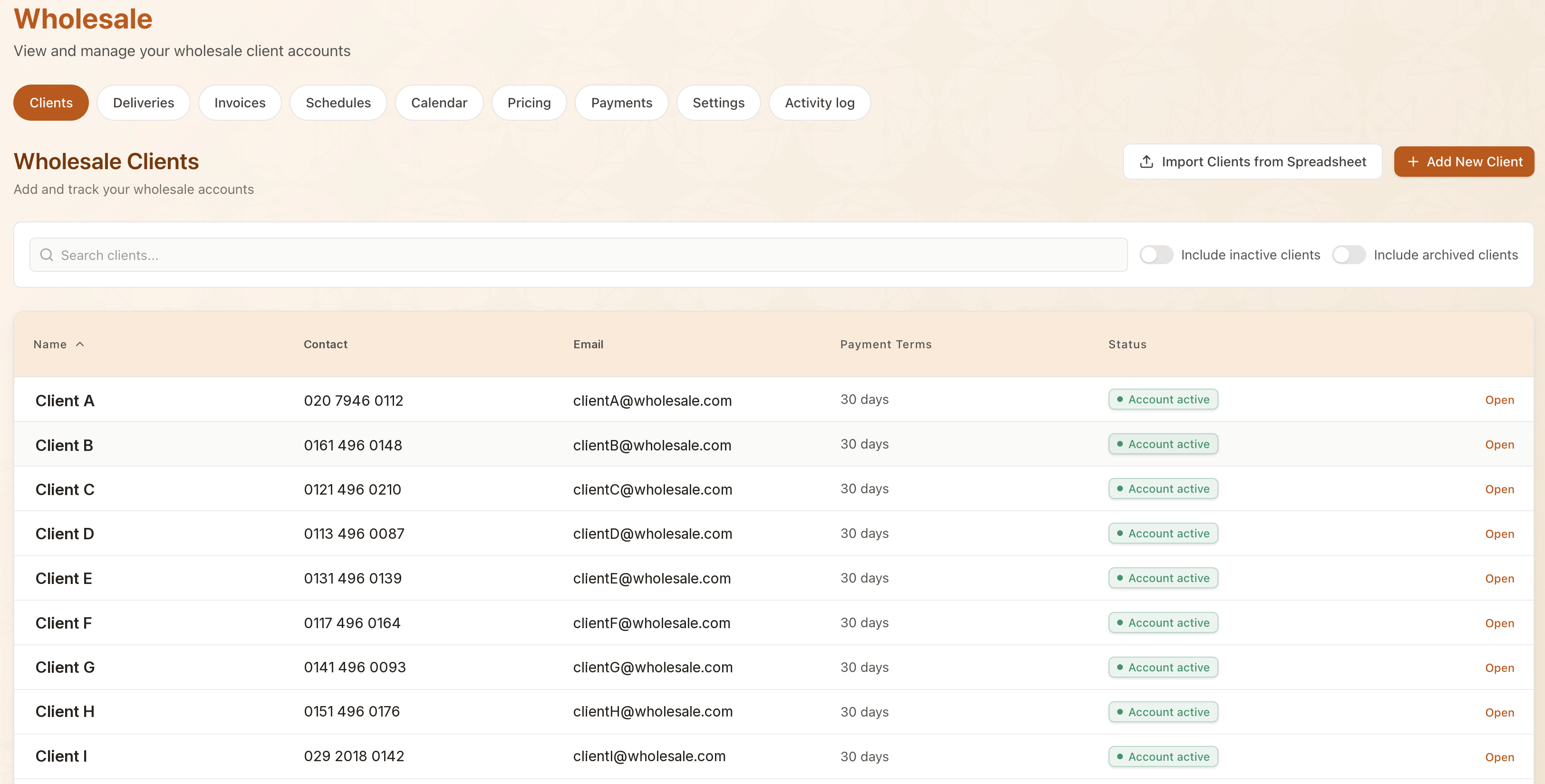Click phone number 0121 496 0210
The image size is (1545, 784).
(352, 490)
